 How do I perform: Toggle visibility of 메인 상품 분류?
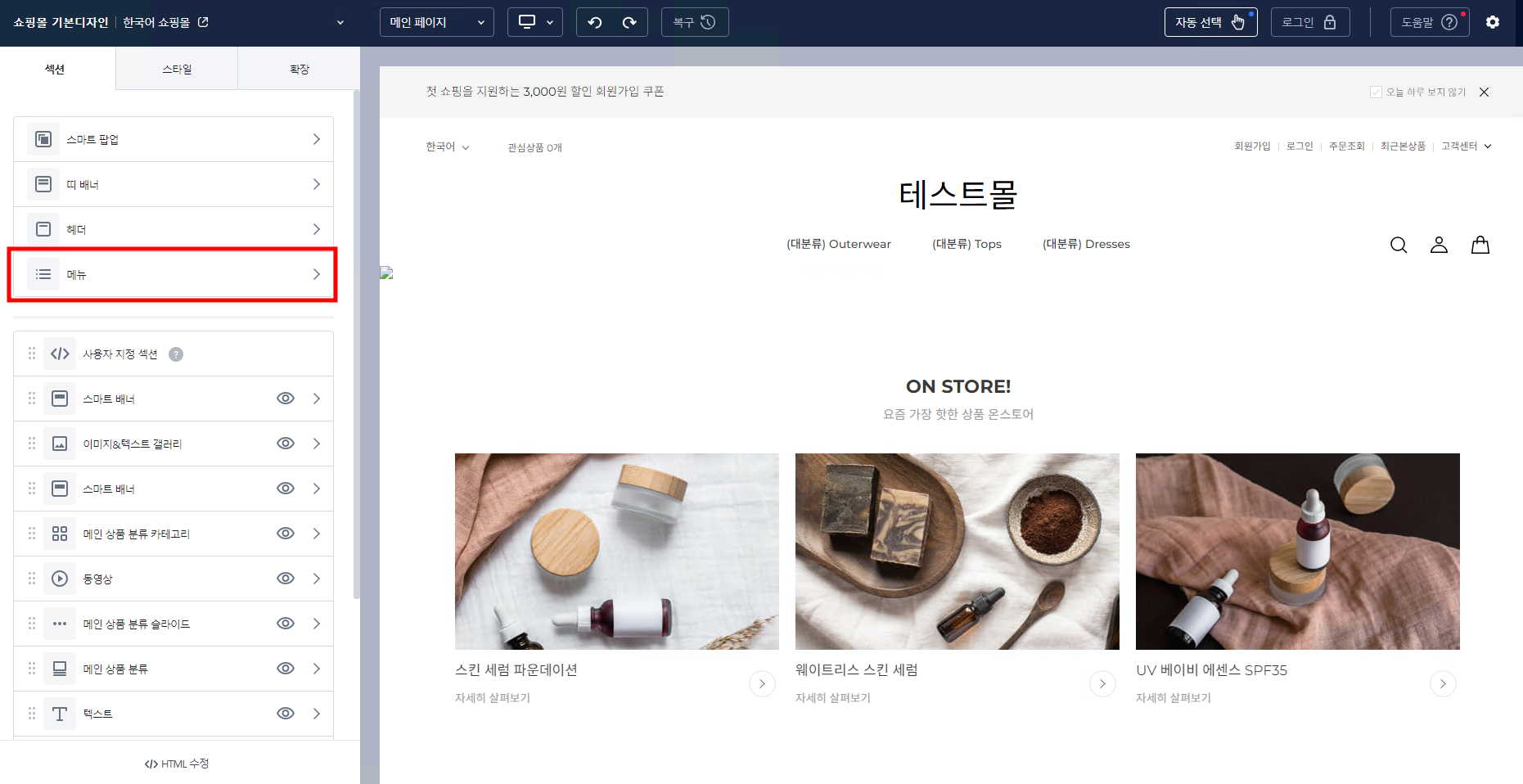point(286,669)
